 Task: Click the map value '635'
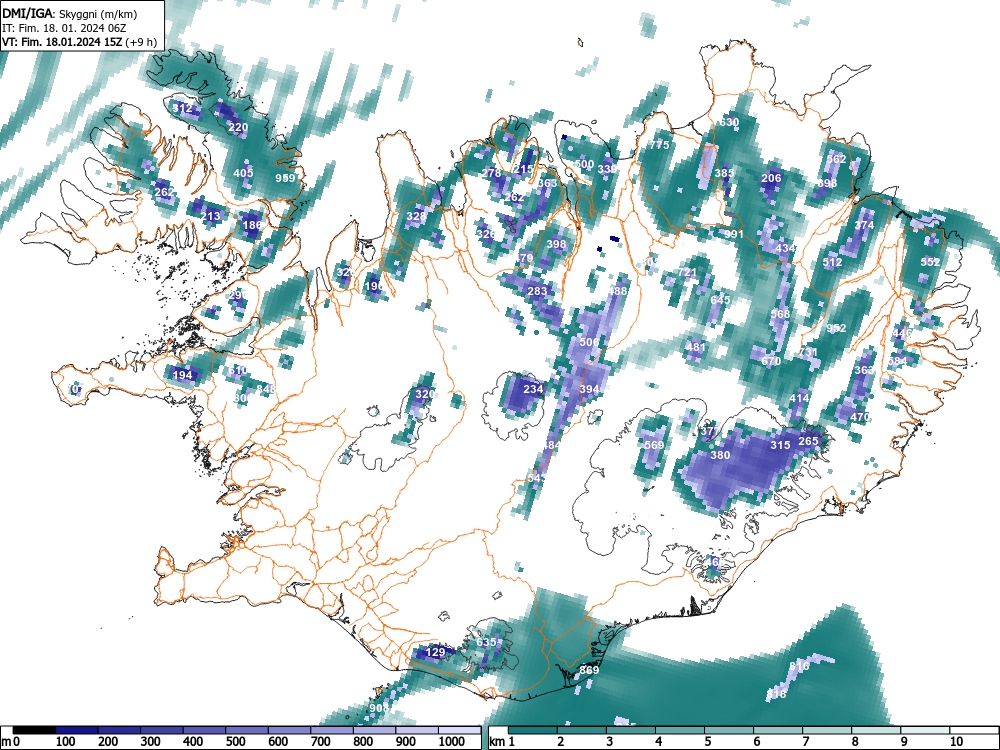pos(486,642)
